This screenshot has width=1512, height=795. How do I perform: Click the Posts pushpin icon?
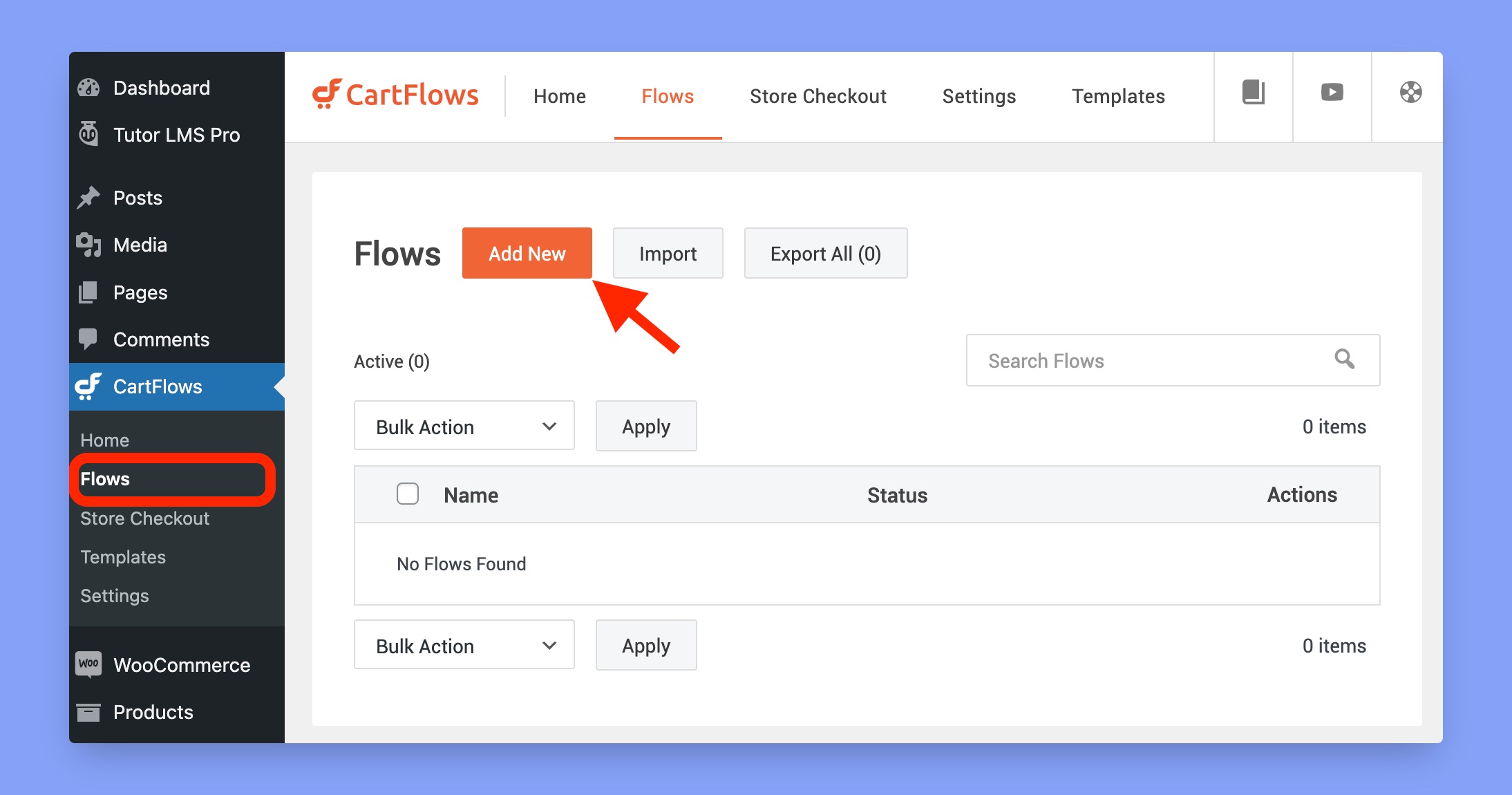[89, 198]
